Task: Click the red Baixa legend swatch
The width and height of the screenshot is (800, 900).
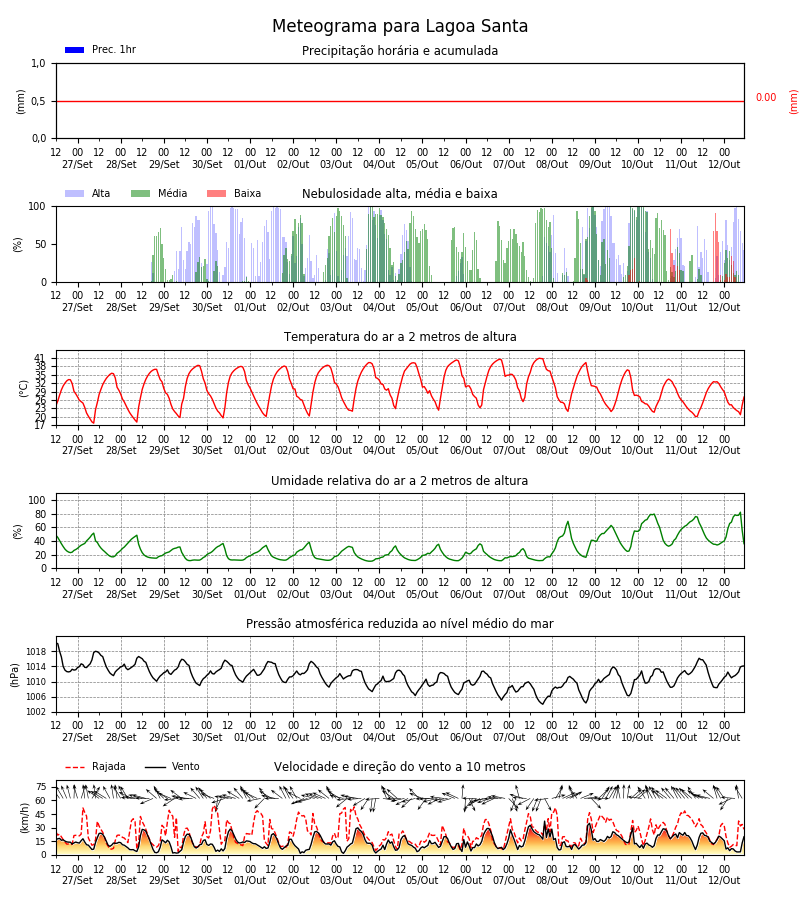Action: click(x=216, y=193)
